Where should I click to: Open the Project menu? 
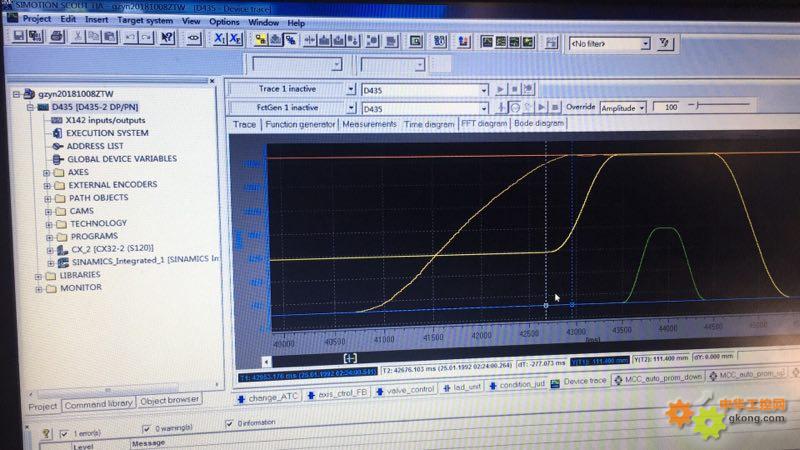click(37, 19)
